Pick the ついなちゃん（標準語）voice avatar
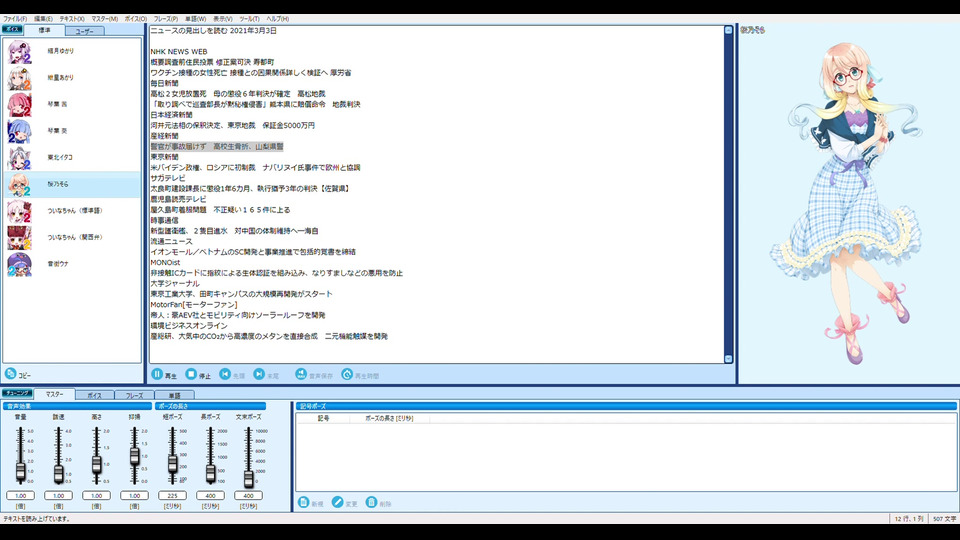Image resolution: width=960 pixels, height=540 pixels. tap(20, 211)
